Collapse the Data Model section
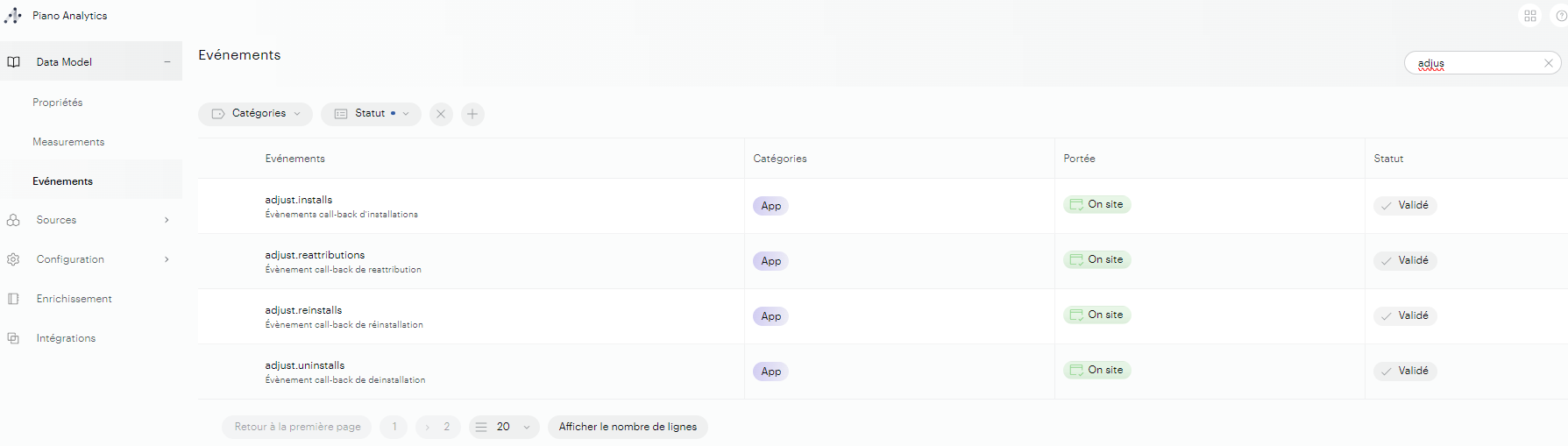Image resolution: width=1568 pixels, height=446 pixels. tap(167, 62)
